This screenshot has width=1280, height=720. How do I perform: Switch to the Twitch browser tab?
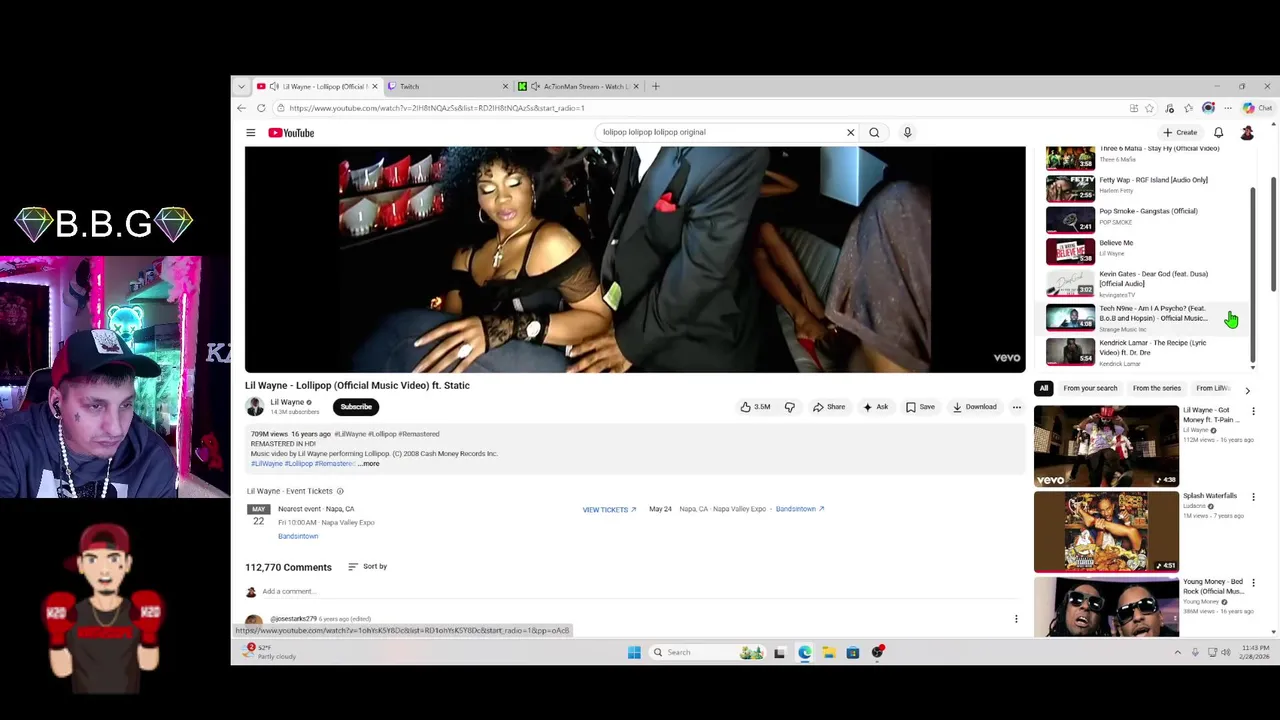coord(447,86)
